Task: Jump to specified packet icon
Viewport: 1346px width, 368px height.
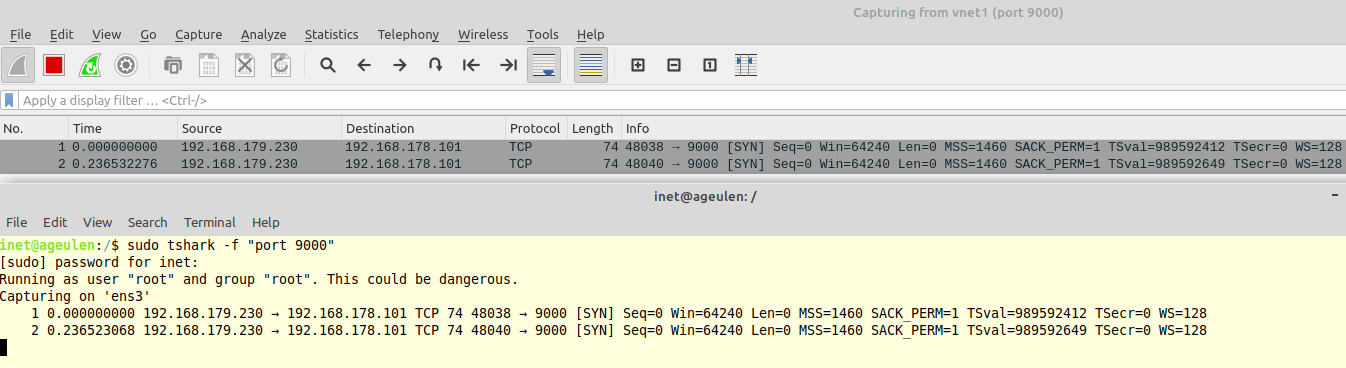Action: pyautogui.click(x=435, y=65)
